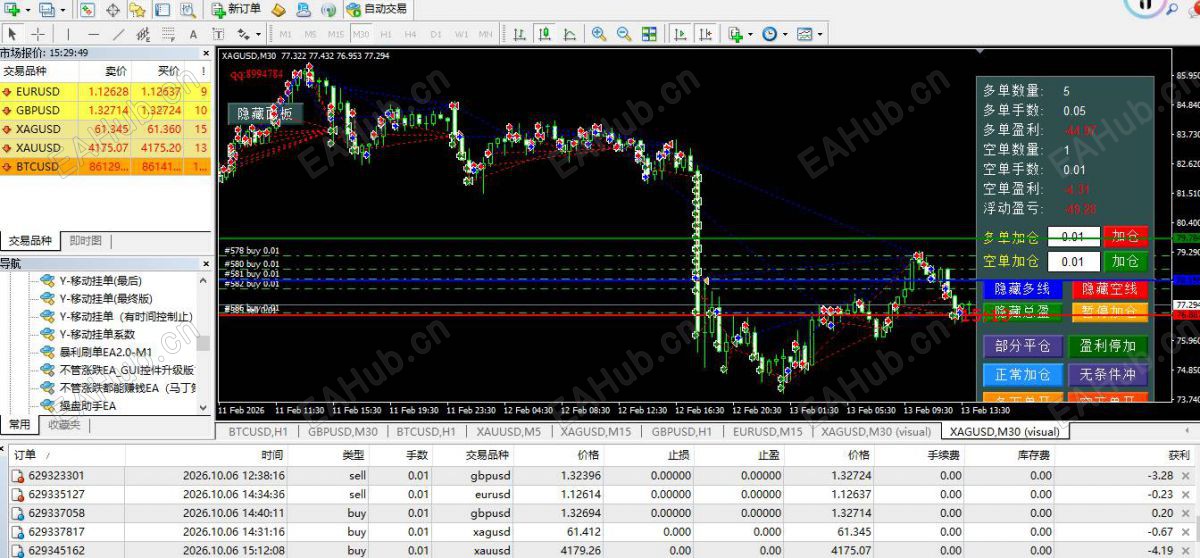Screen dimensions: 1200x558
Task: Click 部分平仓 button
Action: tap(1023, 346)
